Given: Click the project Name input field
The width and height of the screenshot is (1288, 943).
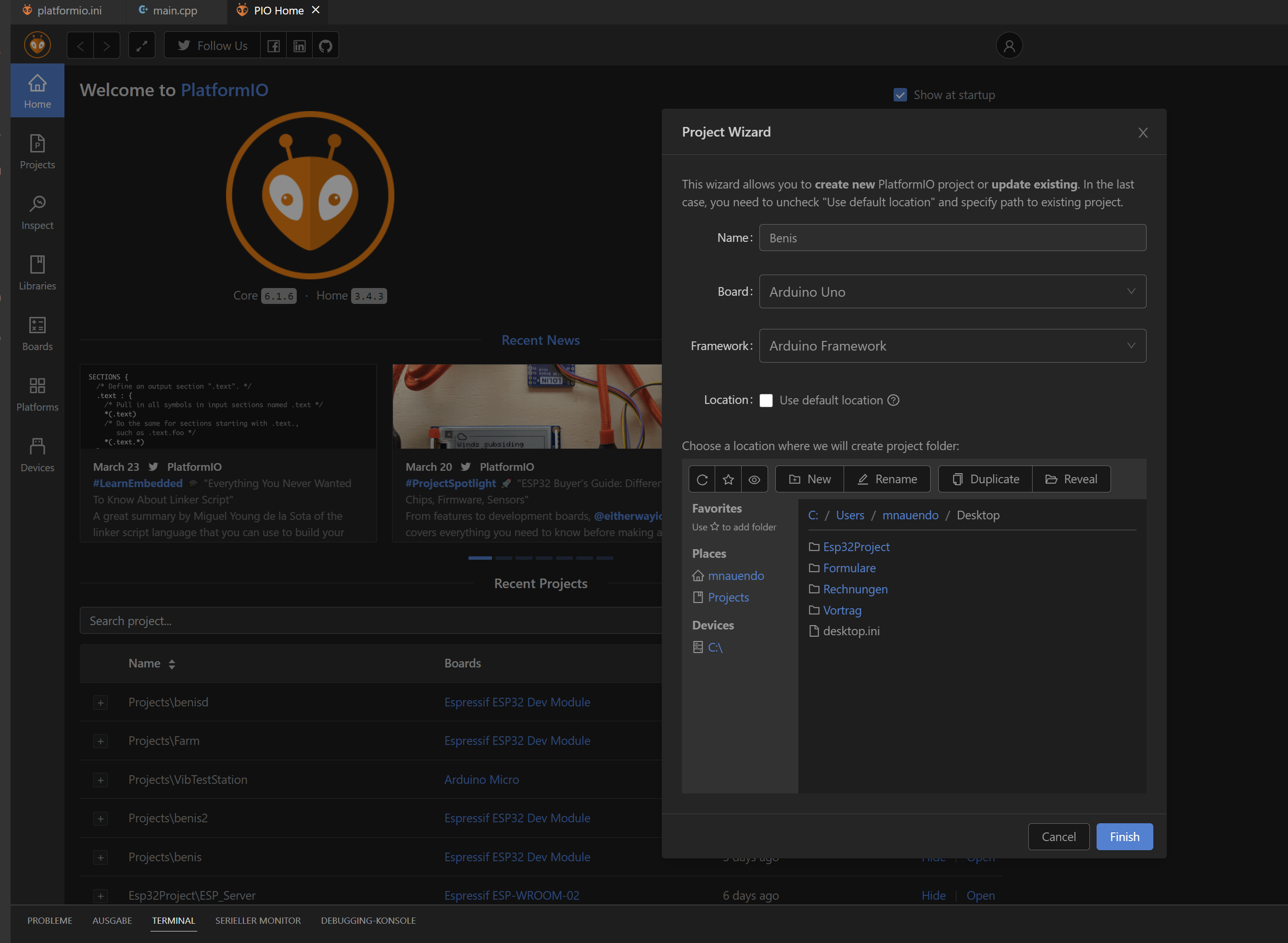Looking at the screenshot, I should [x=952, y=238].
